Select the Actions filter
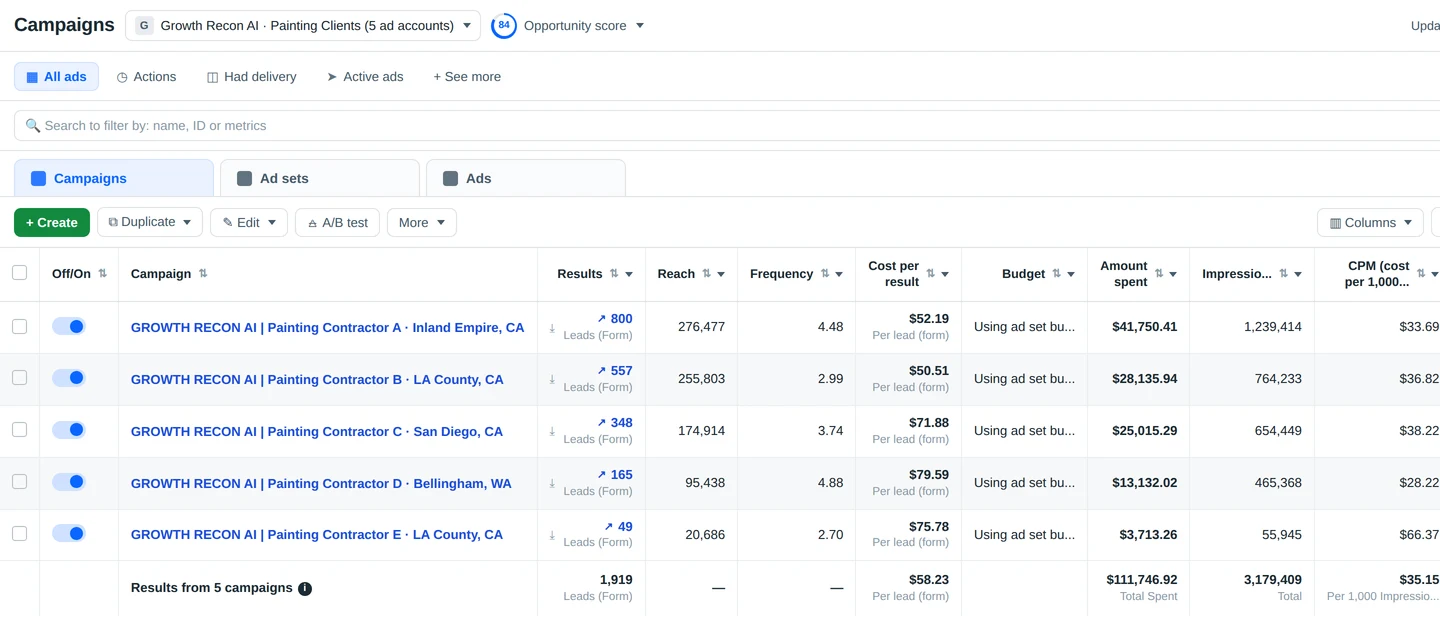Viewport: 1440px width, 641px height. click(x=146, y=77)
